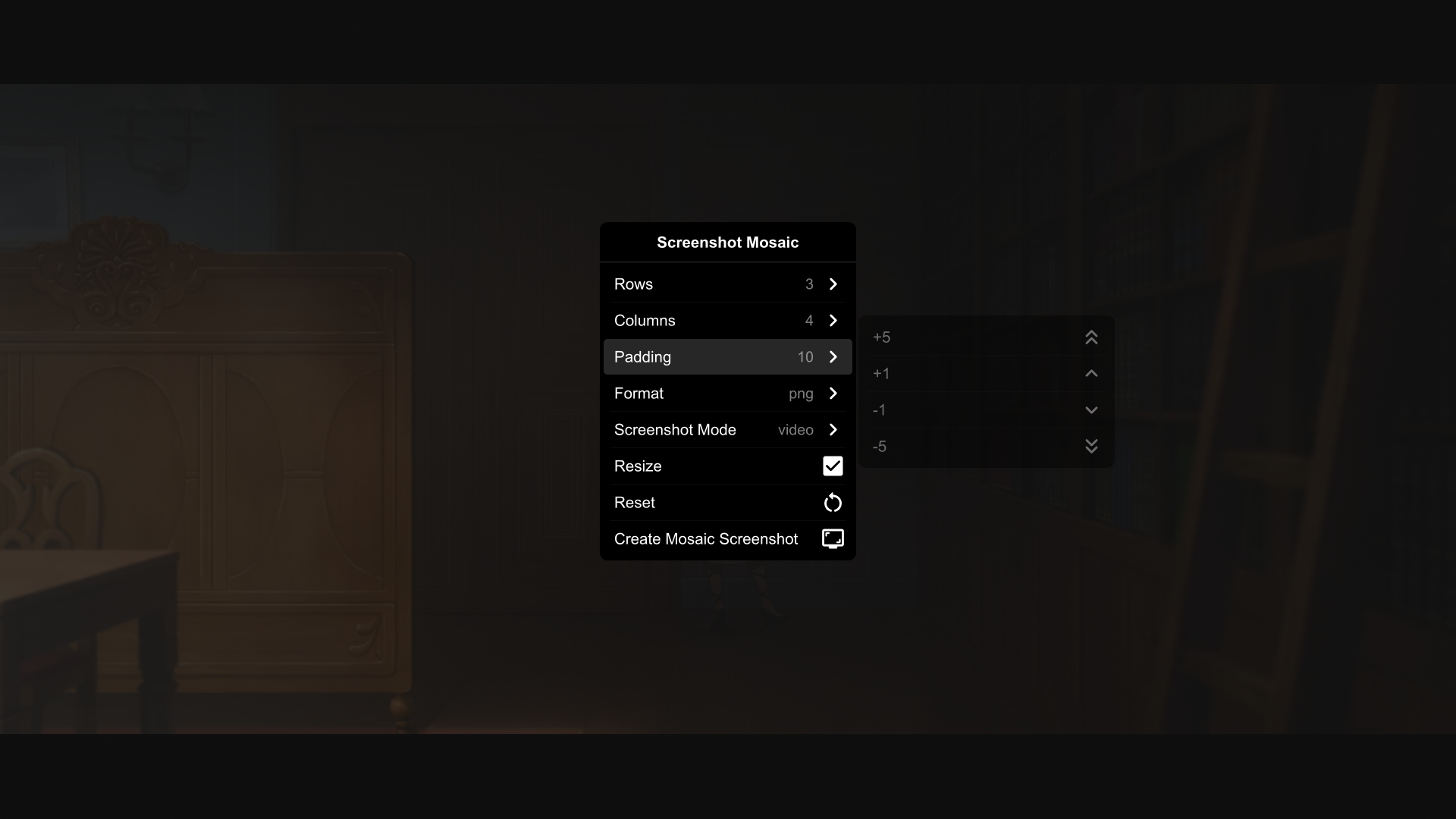The image size is (1456, 819).
Task: Expand the Columns configuration option
Action: (833, 320)
